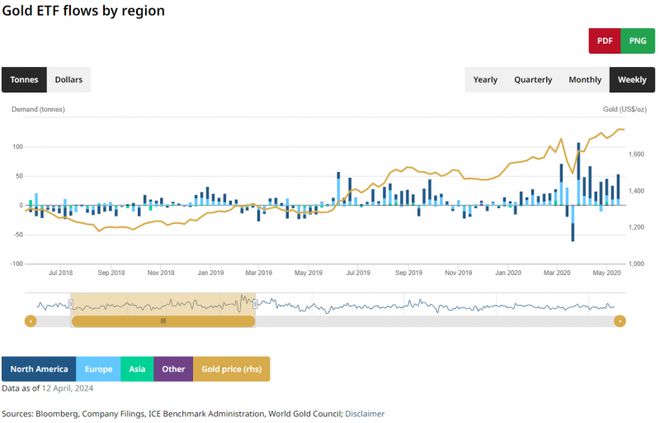Image resolution: width=660 pixels, height=423 pixels.
Task: Click the right range handle of navigator
Action: coord(255,304)
